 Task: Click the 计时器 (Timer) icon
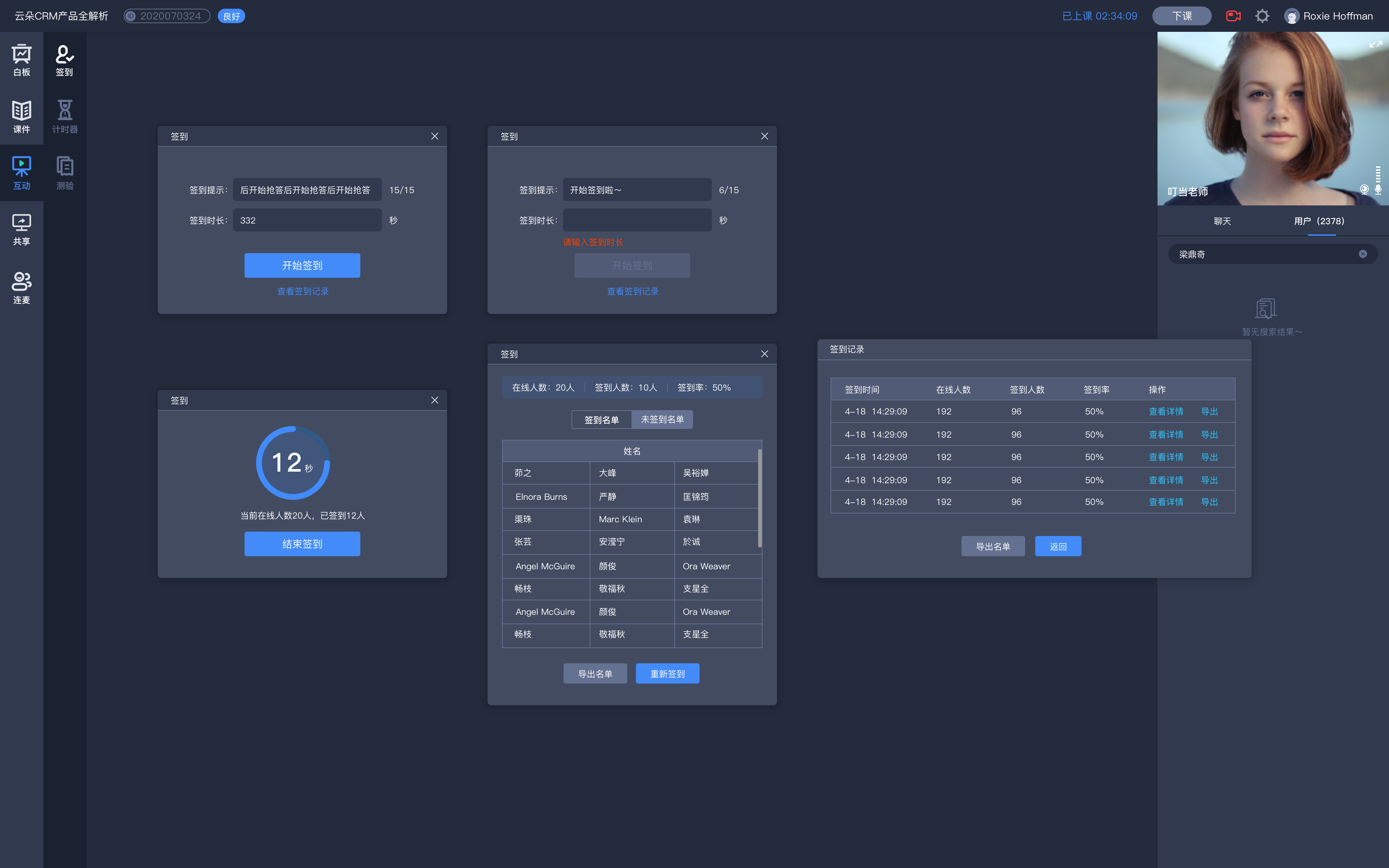64,115
